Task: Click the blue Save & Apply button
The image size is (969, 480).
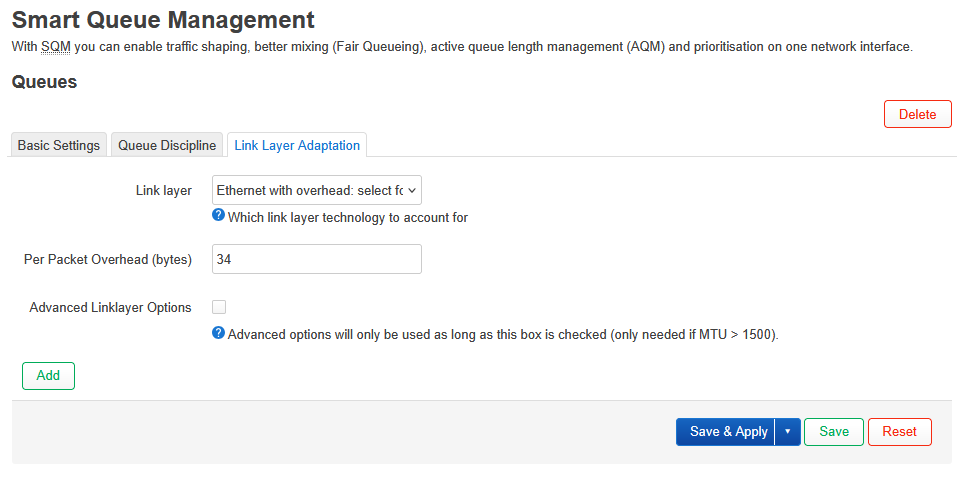Action: pyautogui.click(x=727, y=432)
